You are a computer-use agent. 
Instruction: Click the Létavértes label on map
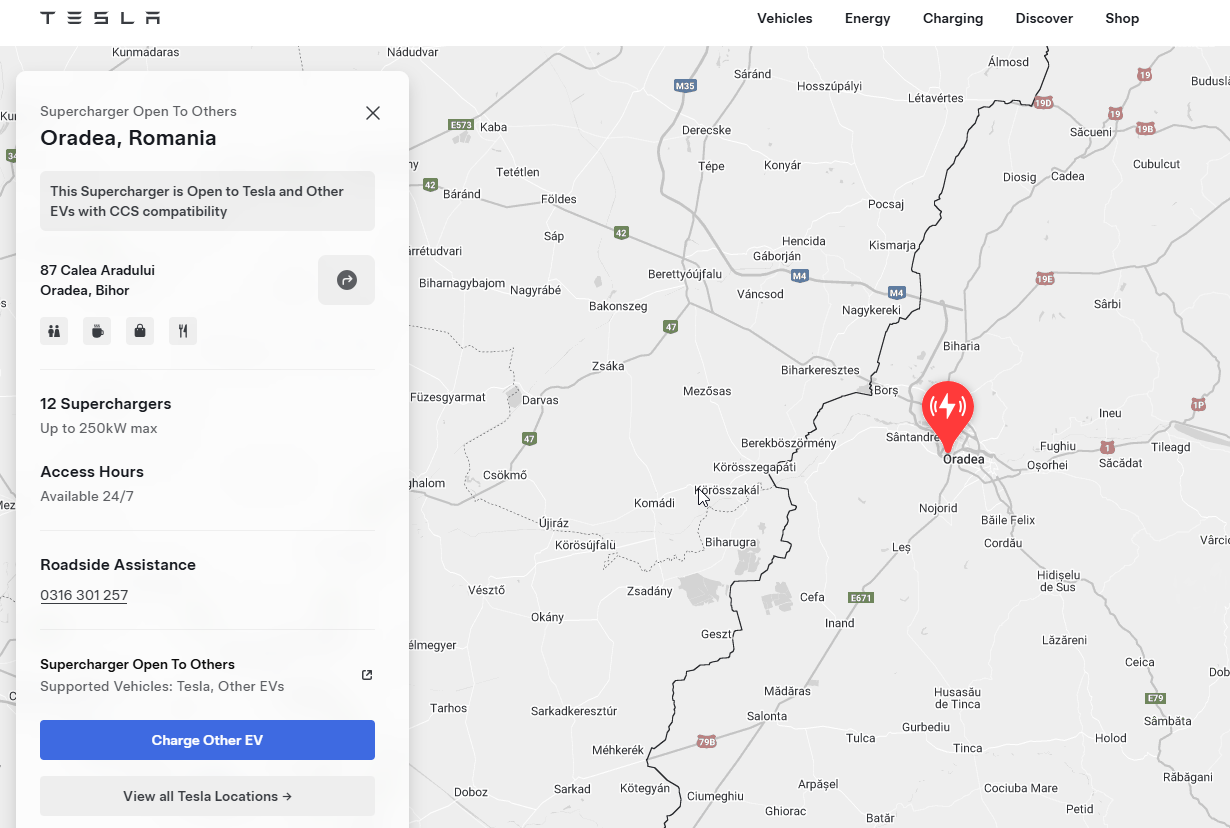[x=935, y=98]
